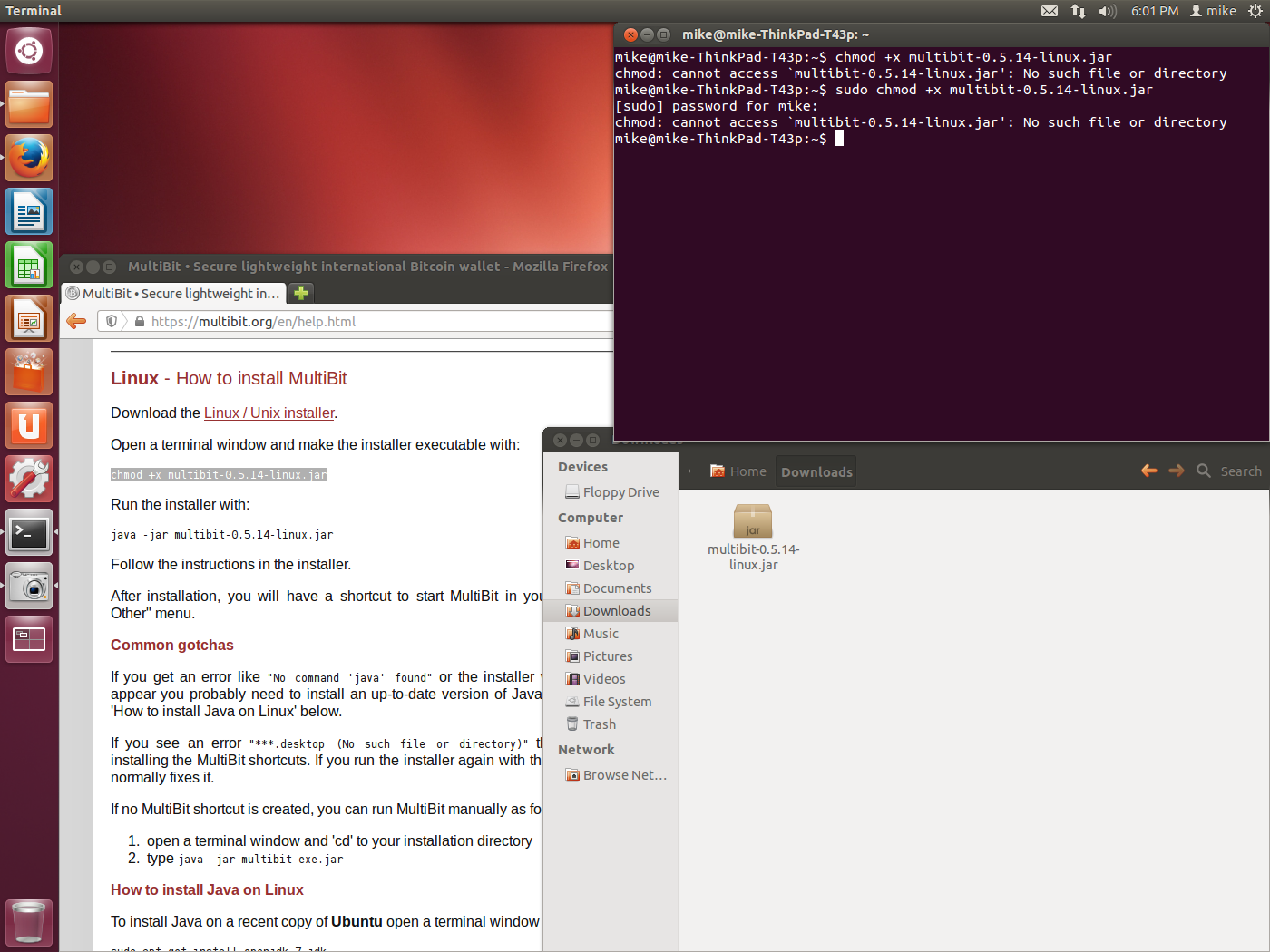The width and height of the screenshot is (1270, 952).
Task: Select Pictures in the Files sidebar
Action: tap(611, 656)
